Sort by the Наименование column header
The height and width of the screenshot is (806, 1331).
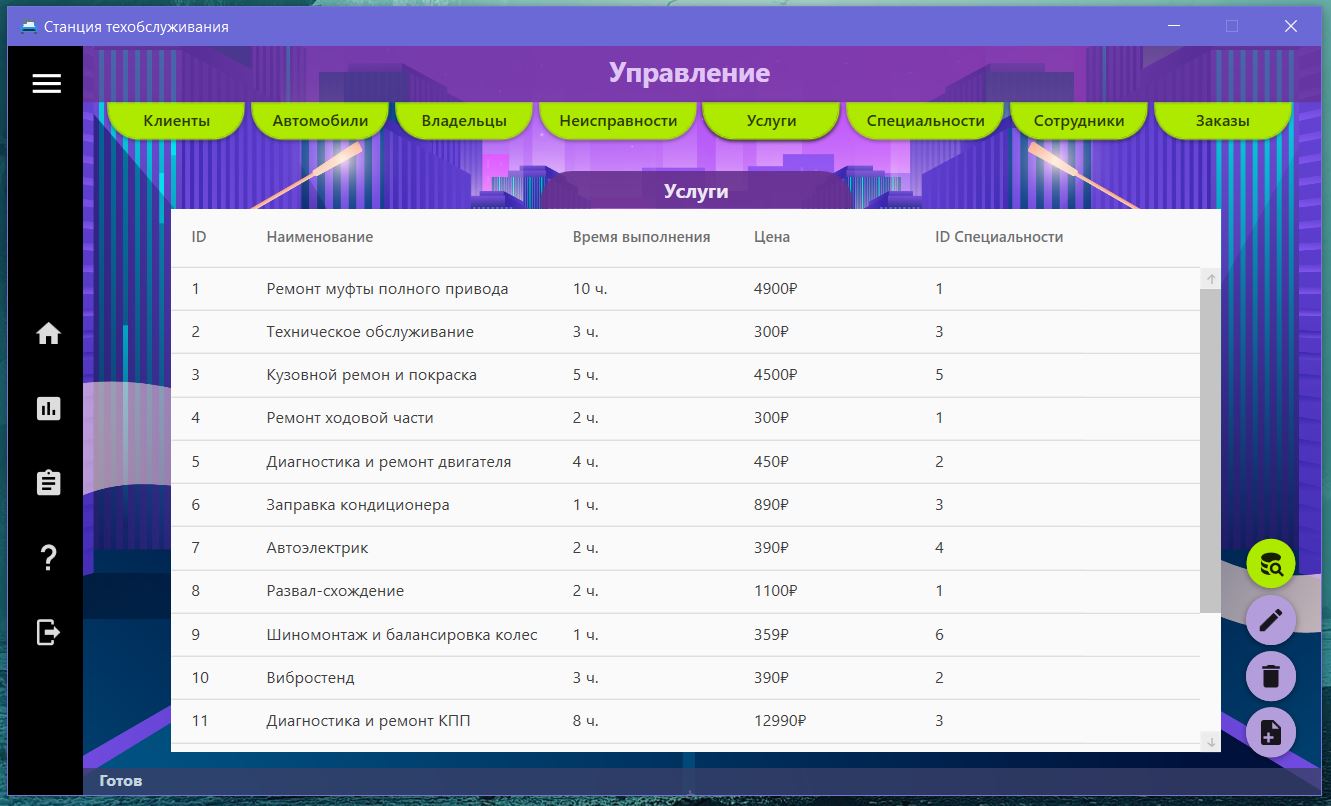pos(320,237)
